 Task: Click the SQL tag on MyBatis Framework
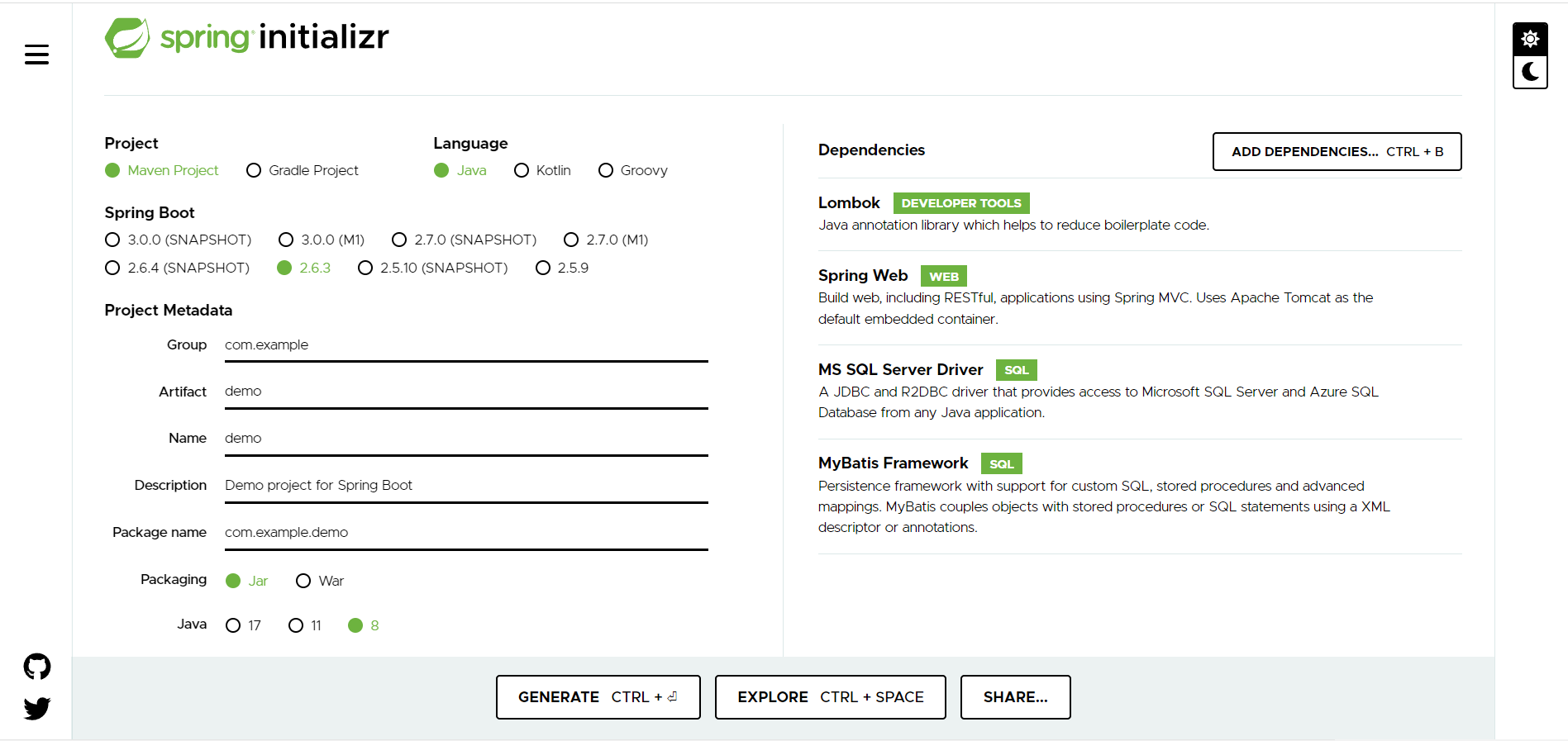click(1002, 463)
